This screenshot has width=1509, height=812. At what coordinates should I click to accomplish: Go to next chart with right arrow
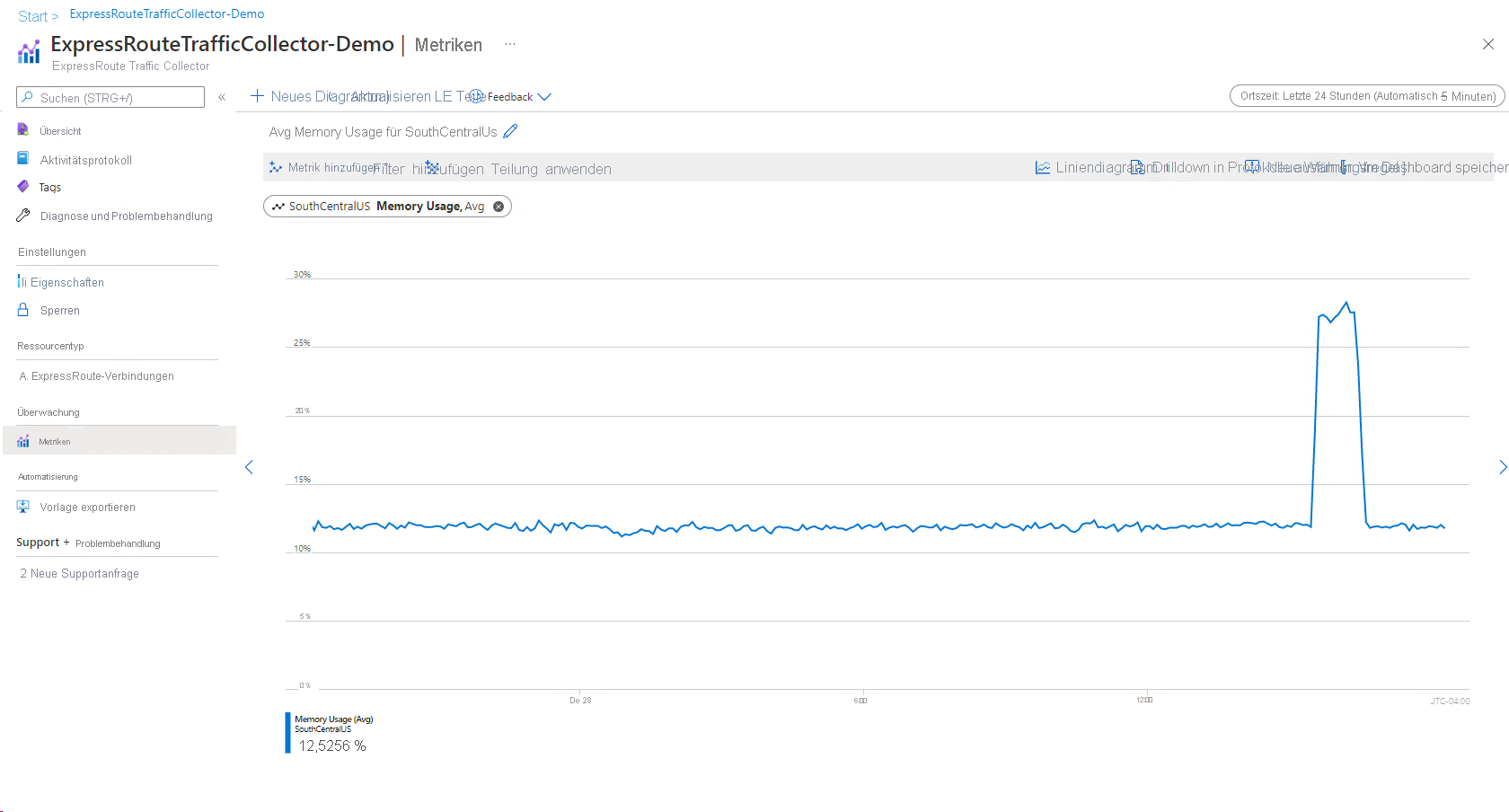[x=1502, y=467]
